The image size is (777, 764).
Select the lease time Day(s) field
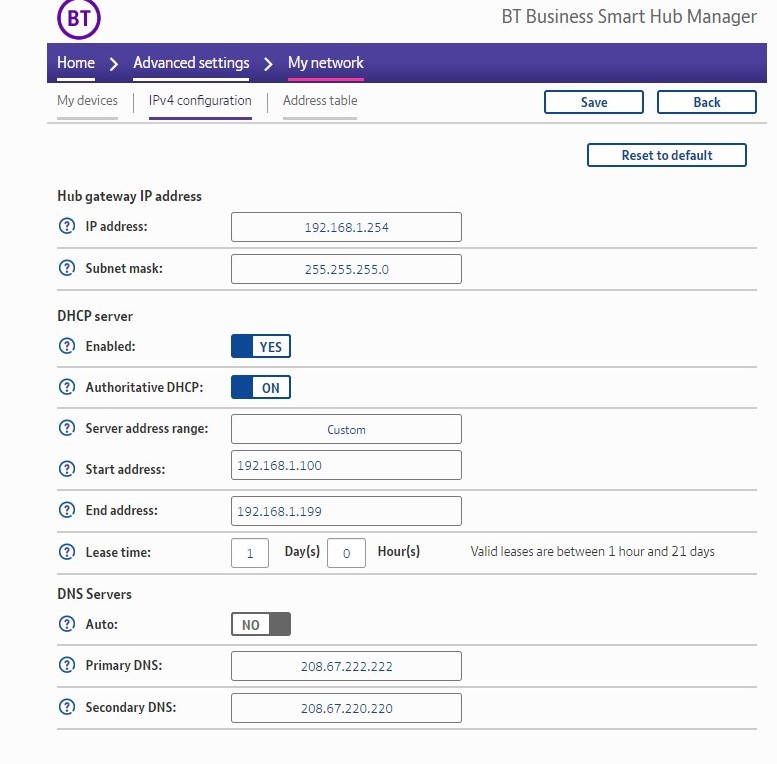coord(250,553)
